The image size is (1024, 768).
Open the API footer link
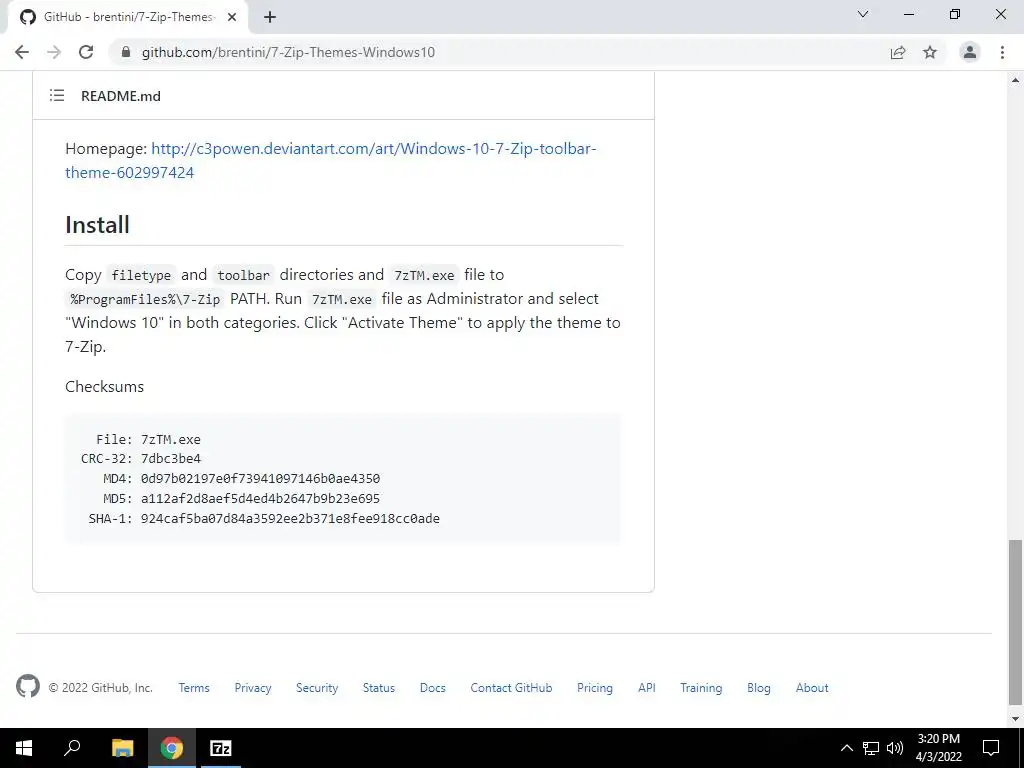pos(647,688)
